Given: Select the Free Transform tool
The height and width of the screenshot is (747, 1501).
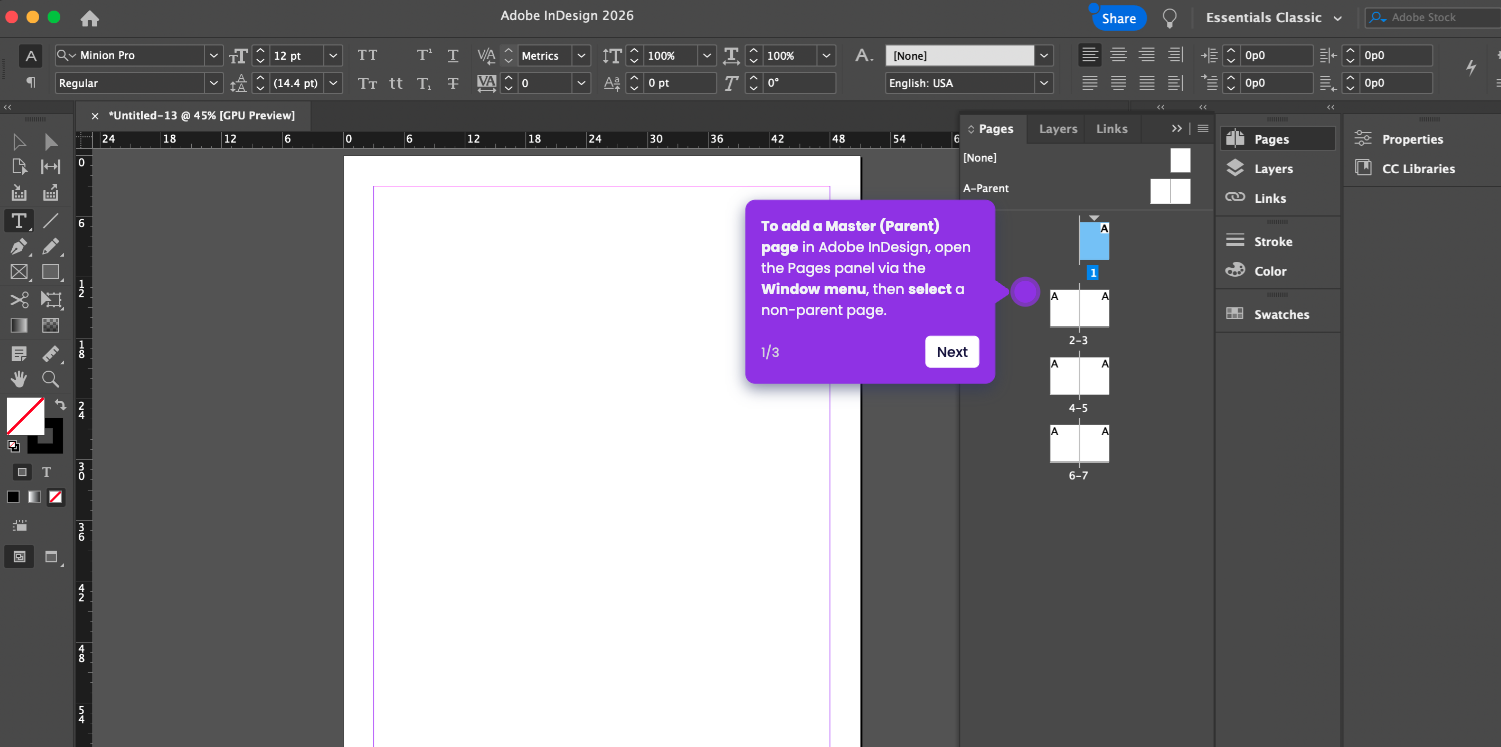Looking at the screenshot, I should 51,299.
